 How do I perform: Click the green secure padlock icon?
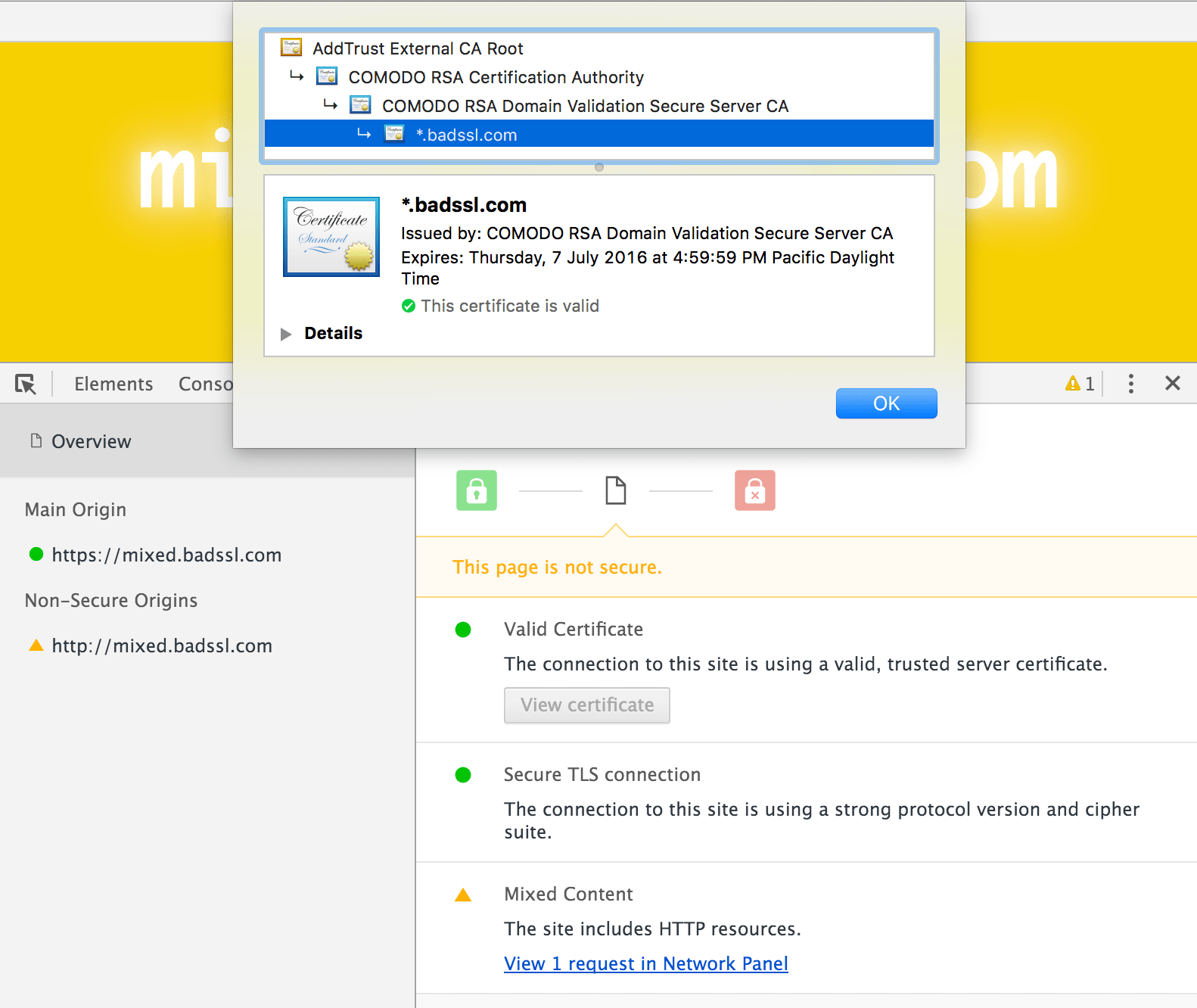tap(477, 490)
